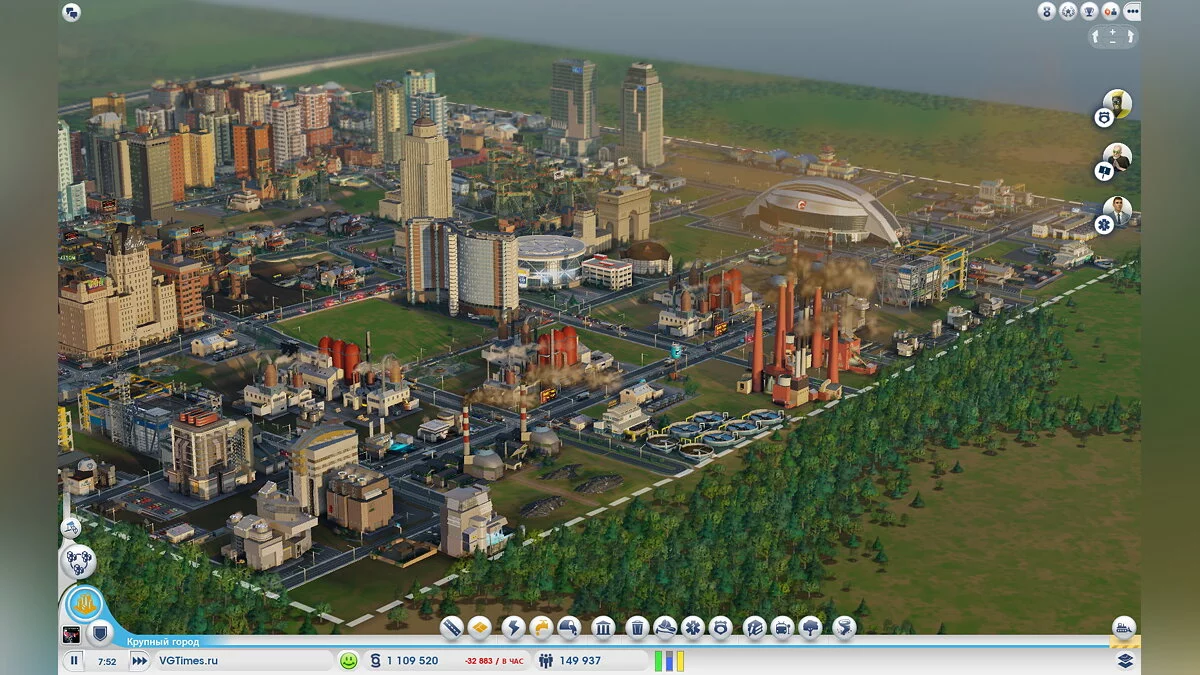Open the friends map-pin icon
This screenshot has height=675, width=1200.
[x=1110, y=11]
